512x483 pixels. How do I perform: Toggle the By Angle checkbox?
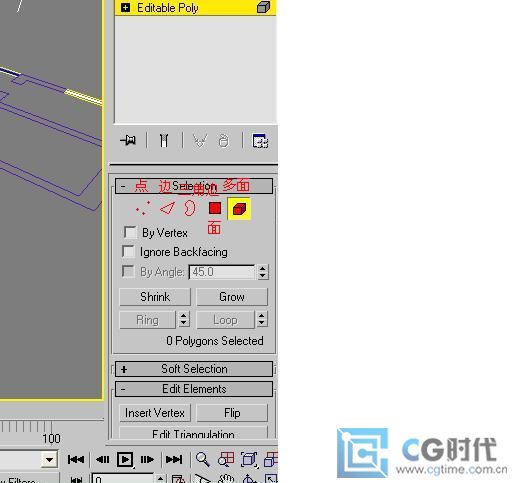point(128,272)
